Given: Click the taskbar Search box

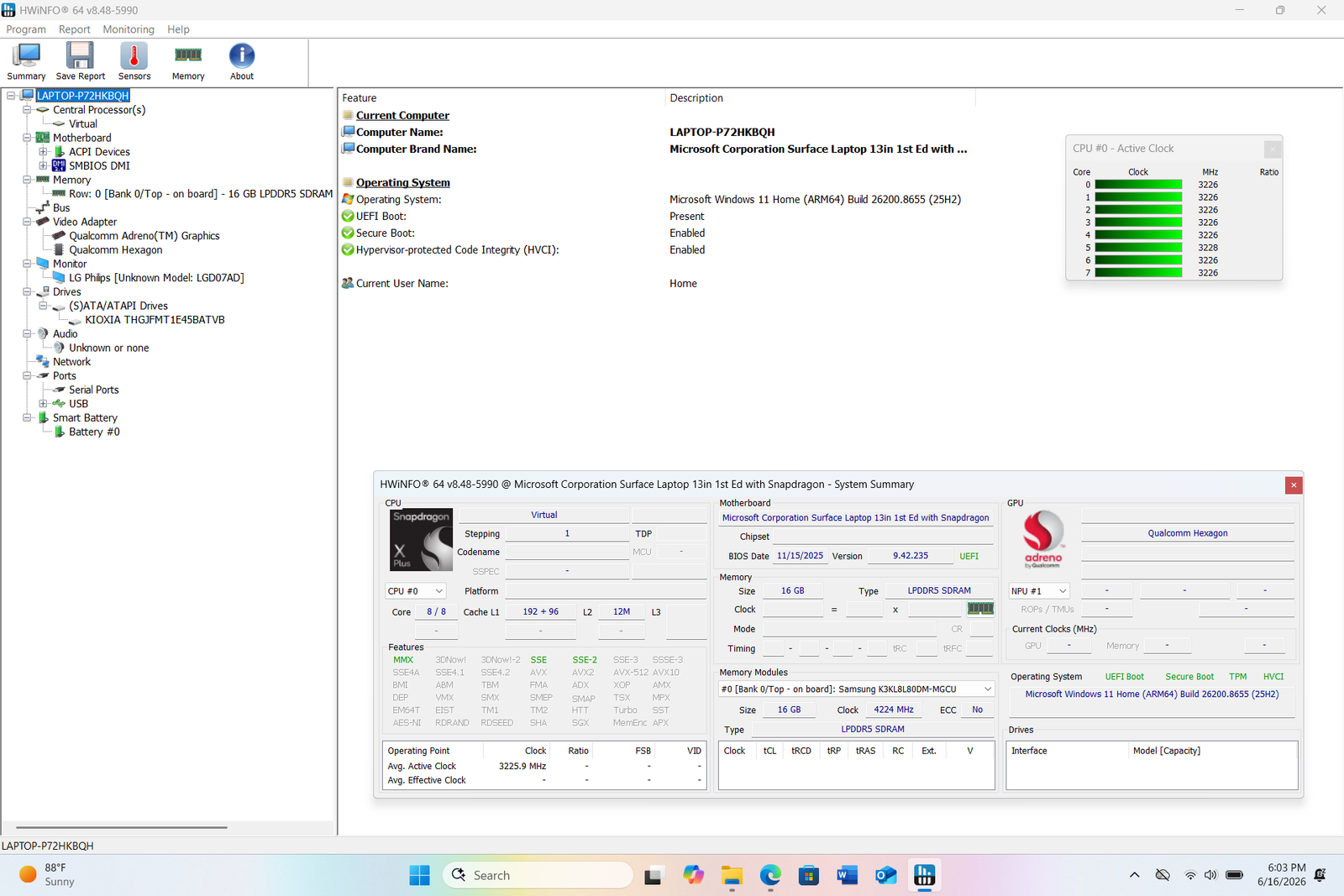Looking at the screenshot, I should [x=538, y=875].
